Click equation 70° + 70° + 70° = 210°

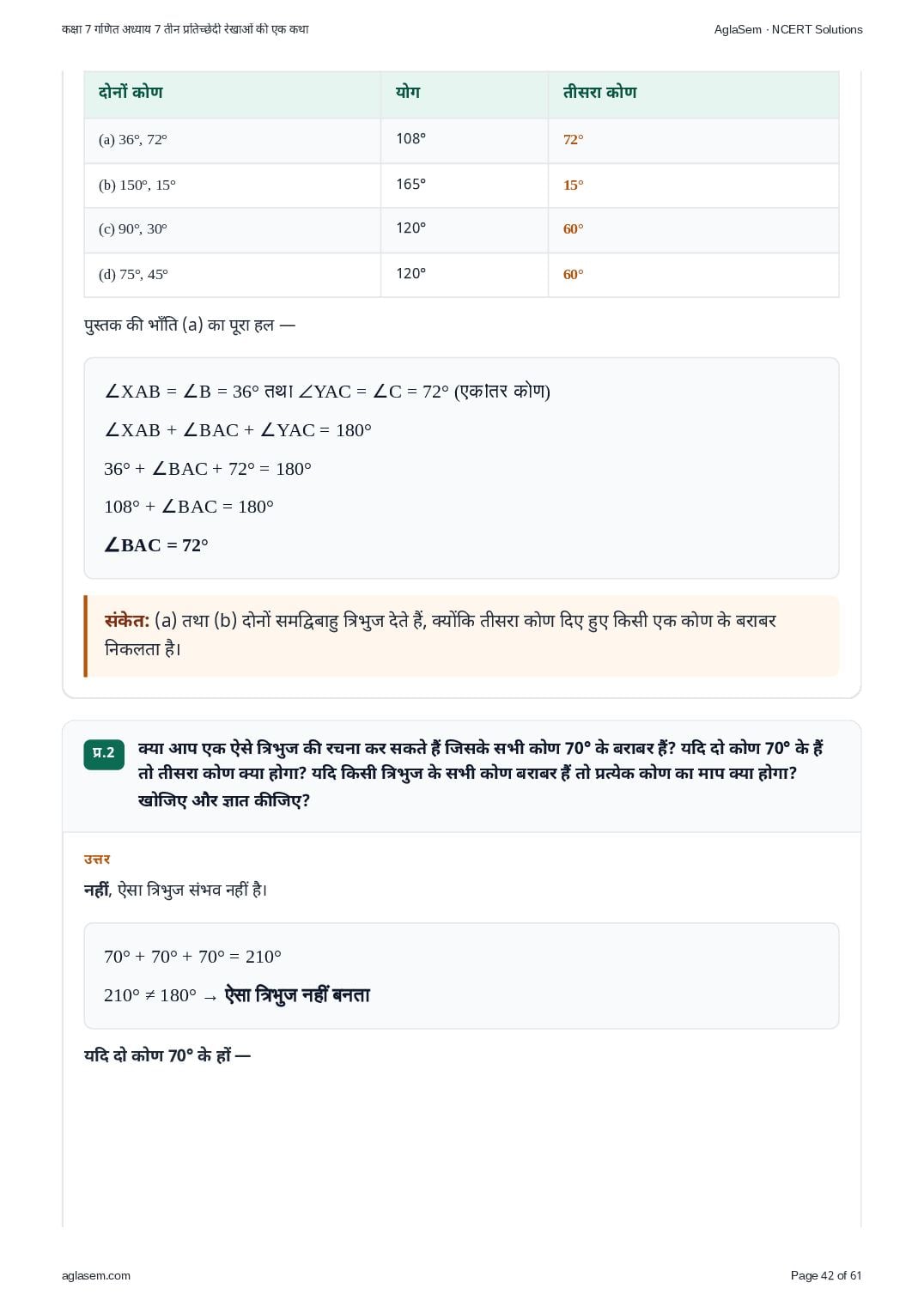click(x=192, y=957)
